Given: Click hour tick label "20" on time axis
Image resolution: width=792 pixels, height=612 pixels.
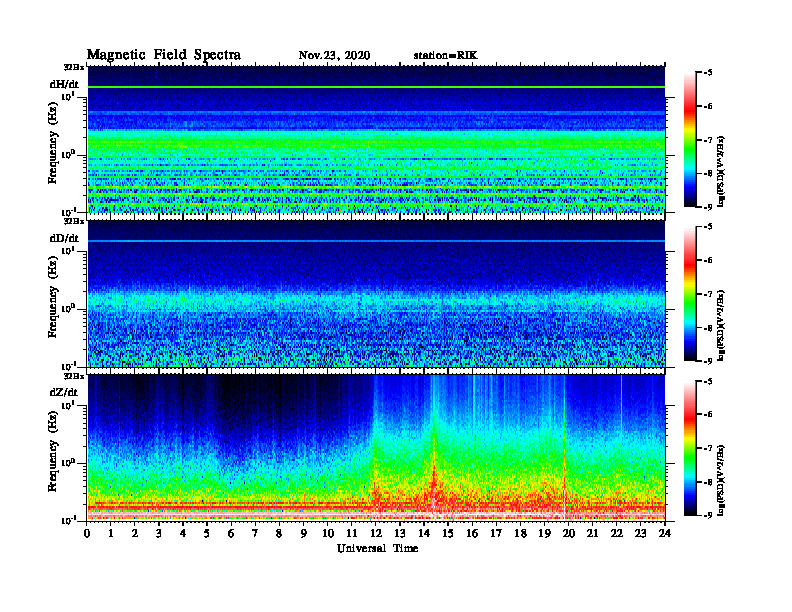Looking at the screenshot, I should [x=569, y=533].
